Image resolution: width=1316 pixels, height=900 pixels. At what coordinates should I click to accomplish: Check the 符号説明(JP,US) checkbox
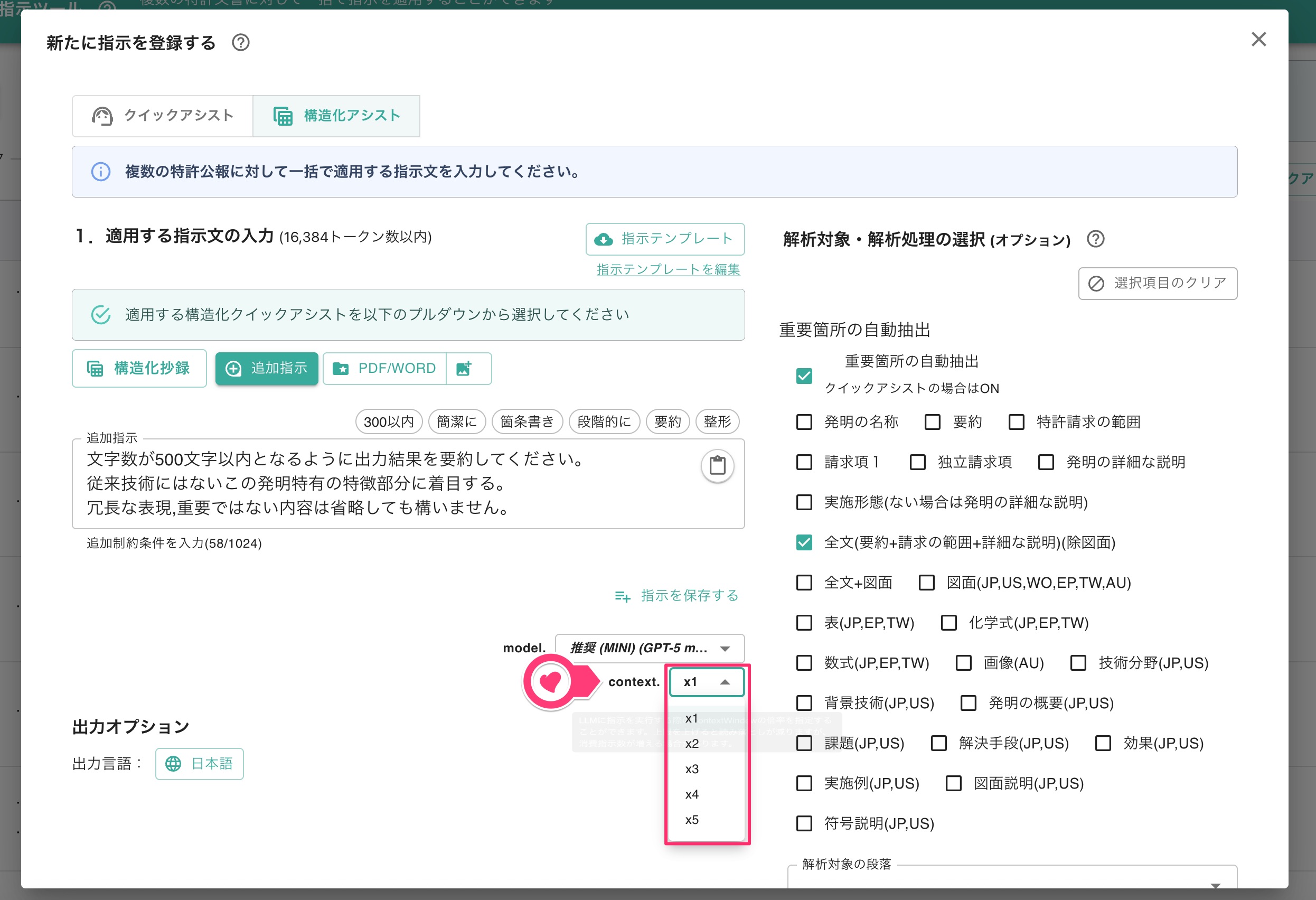tap(804, 823)
